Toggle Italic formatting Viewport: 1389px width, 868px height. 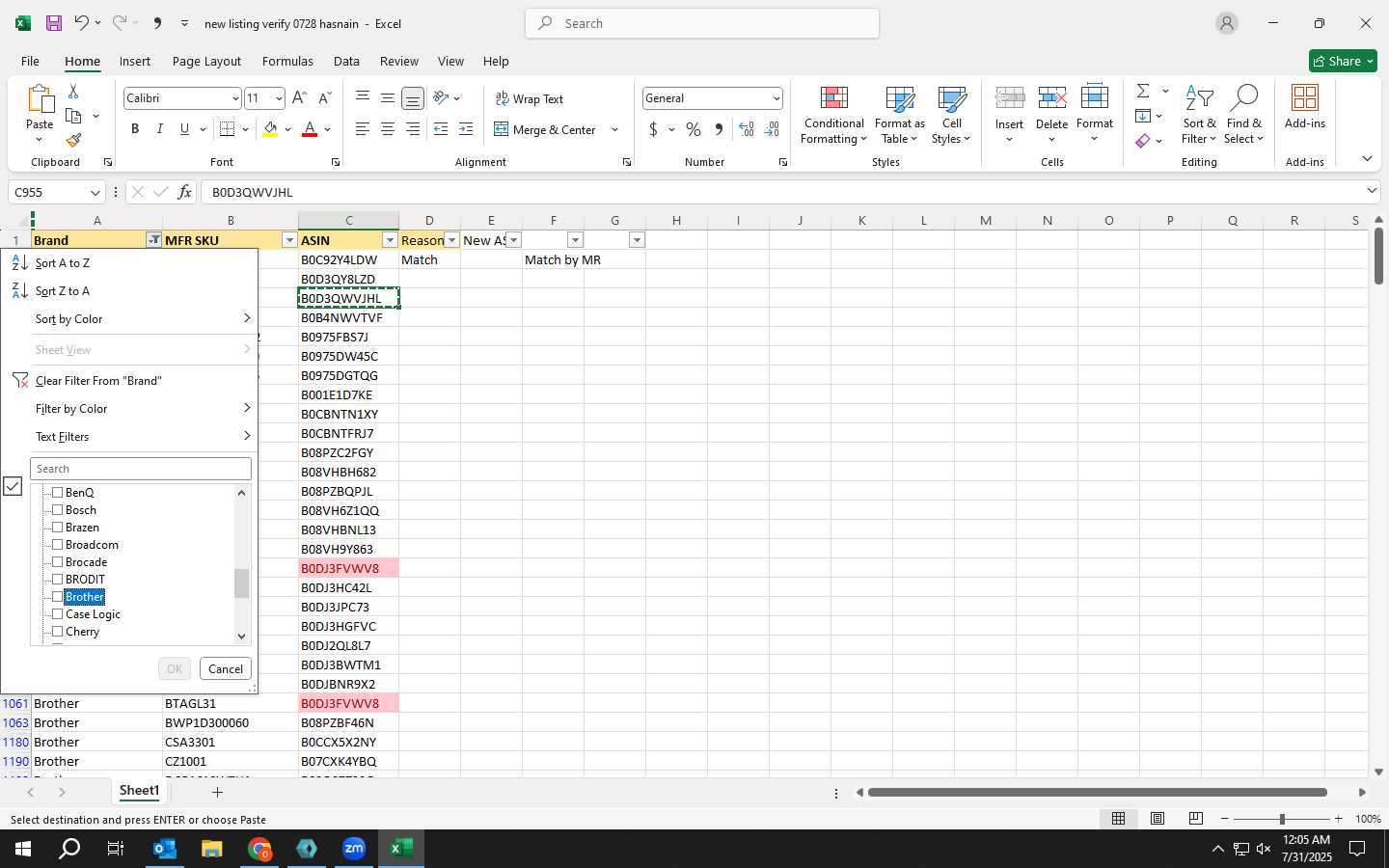tap(159, 129)
